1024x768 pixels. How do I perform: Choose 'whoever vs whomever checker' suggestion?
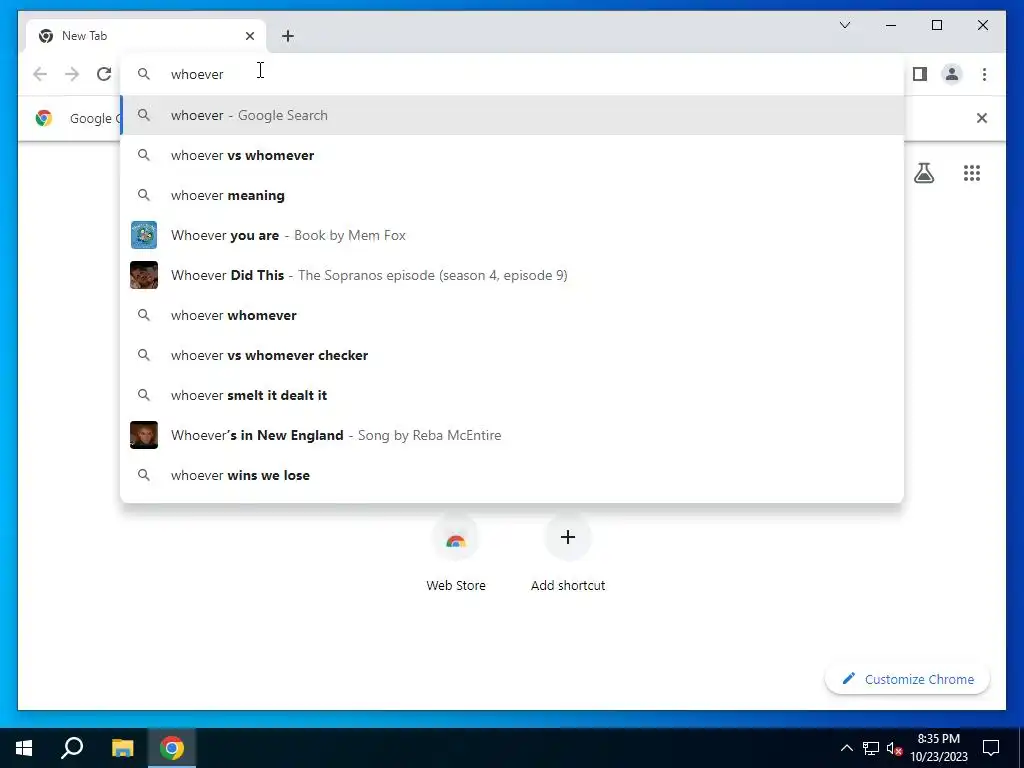(x=513, y=355)
